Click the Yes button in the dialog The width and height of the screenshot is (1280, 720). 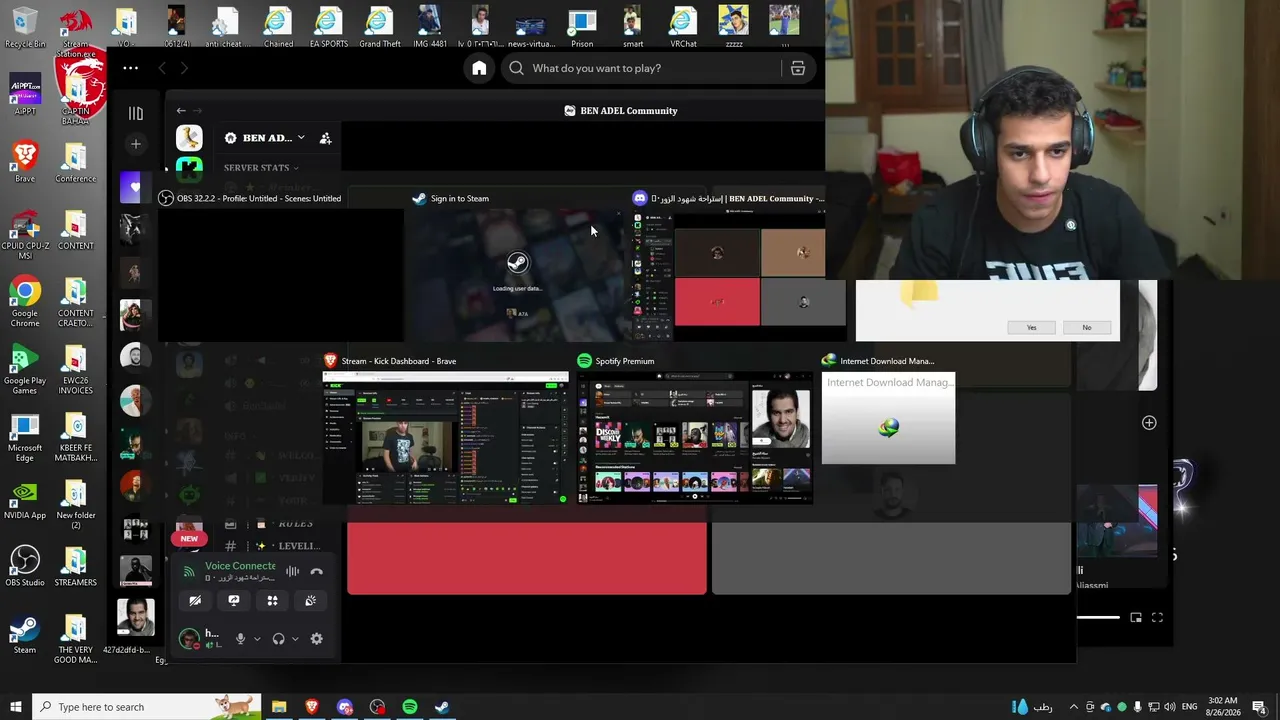[x=1032, y=327]
